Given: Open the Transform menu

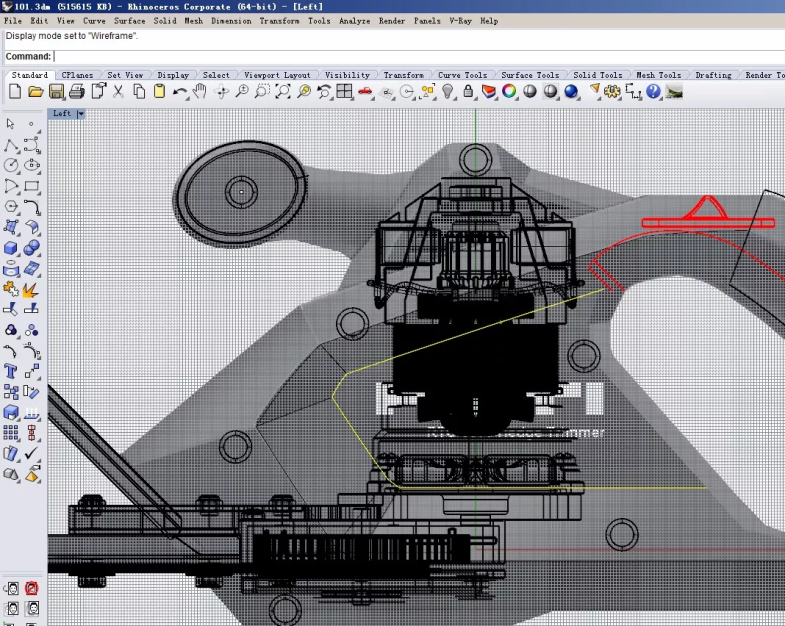Looking at the screenshot, I should coord(278,20).
